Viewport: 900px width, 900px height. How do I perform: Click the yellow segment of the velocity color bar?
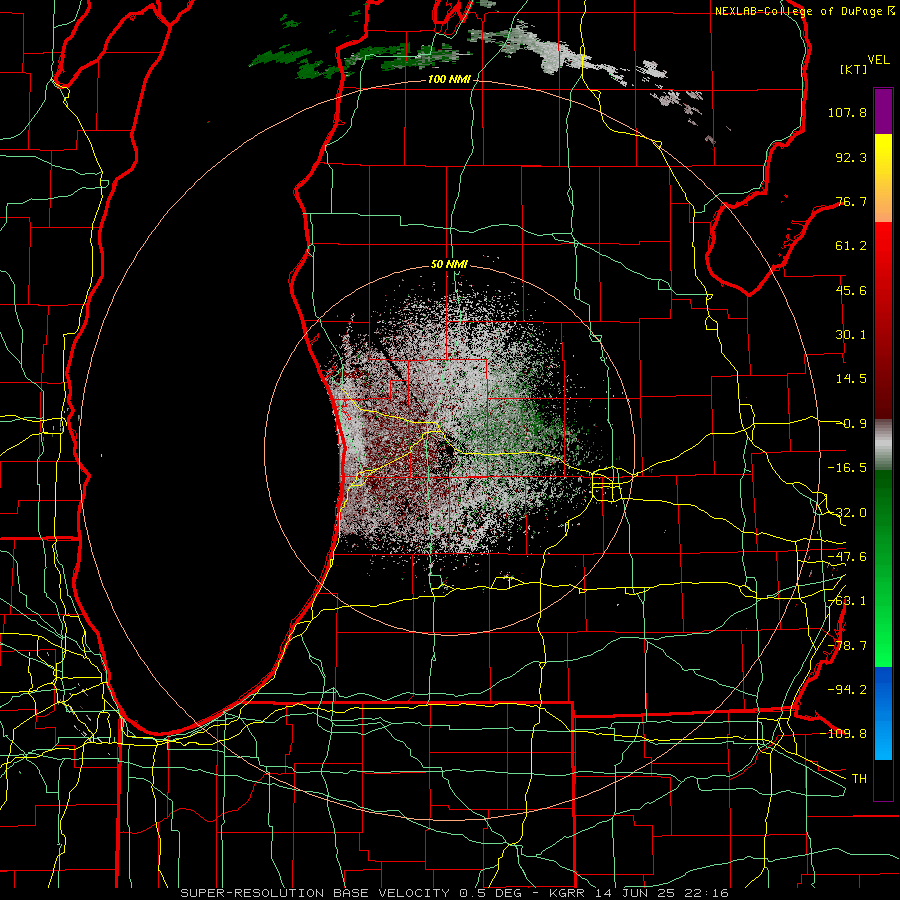tap(883, 156)
